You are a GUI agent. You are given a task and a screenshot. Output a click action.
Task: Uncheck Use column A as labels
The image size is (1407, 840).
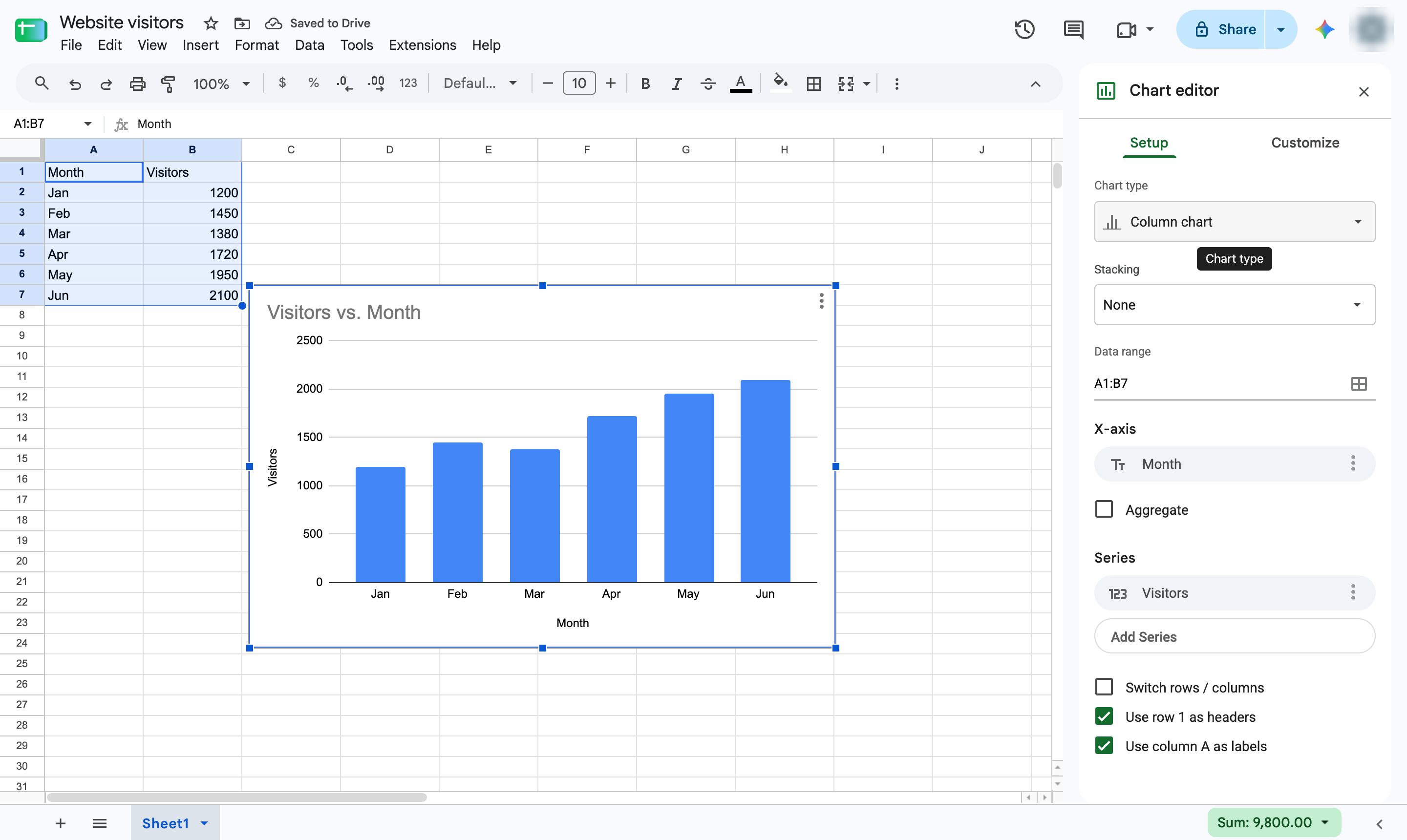(1104, 746)
